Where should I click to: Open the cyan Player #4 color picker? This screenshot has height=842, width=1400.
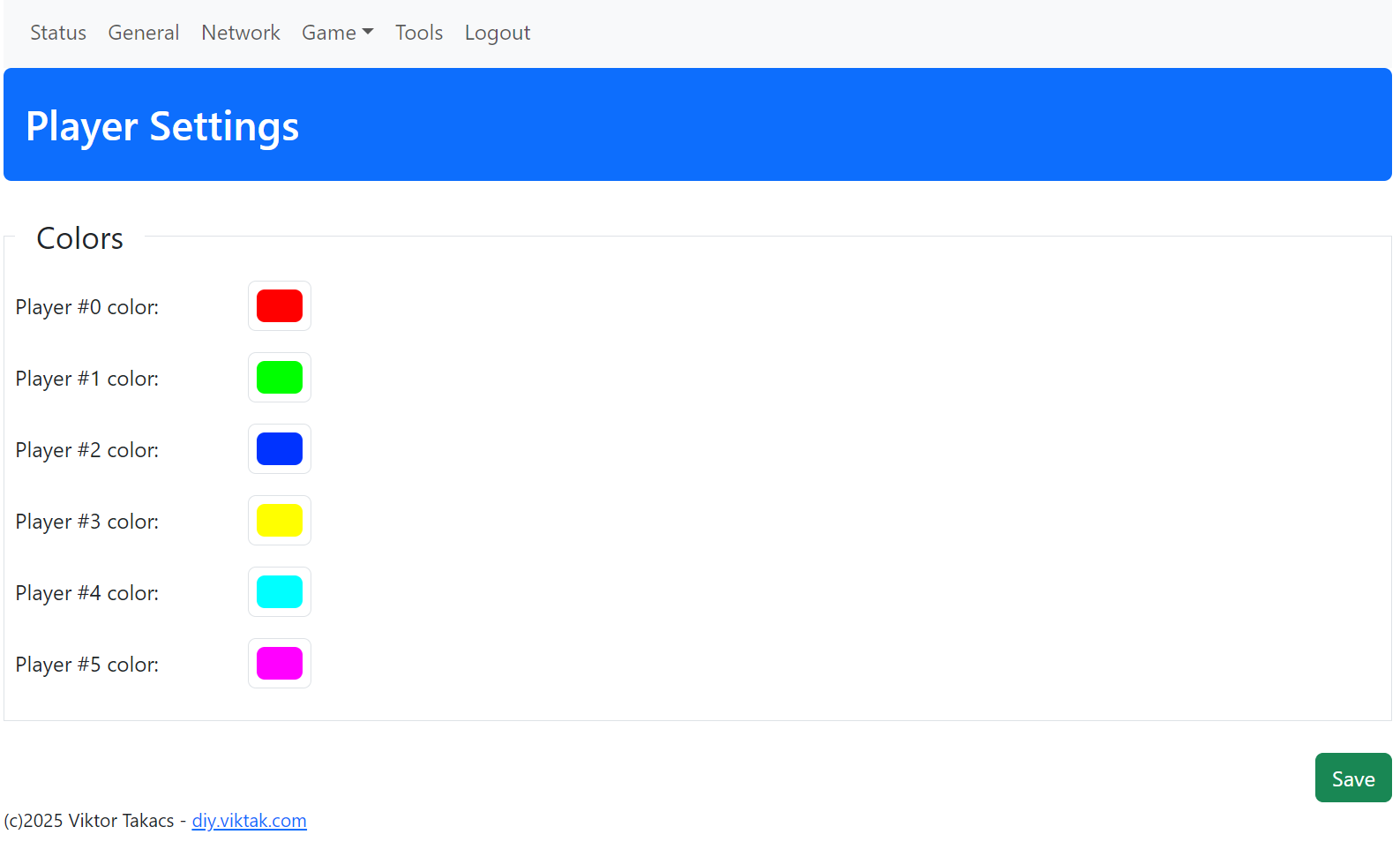click(x=280, y=592)
